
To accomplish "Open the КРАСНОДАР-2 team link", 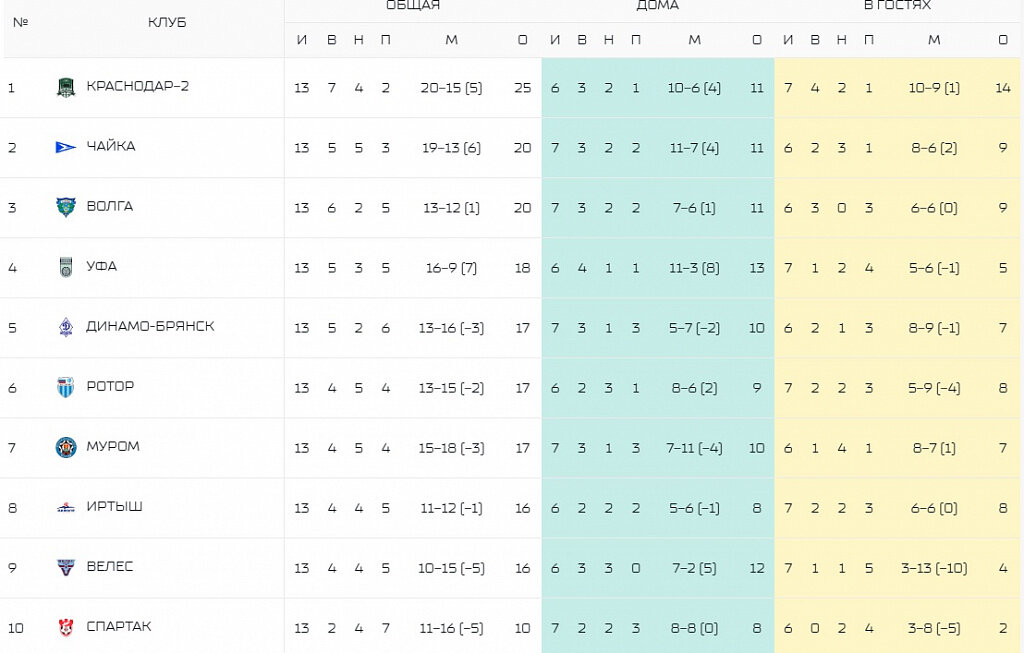I will click(138, 86).
